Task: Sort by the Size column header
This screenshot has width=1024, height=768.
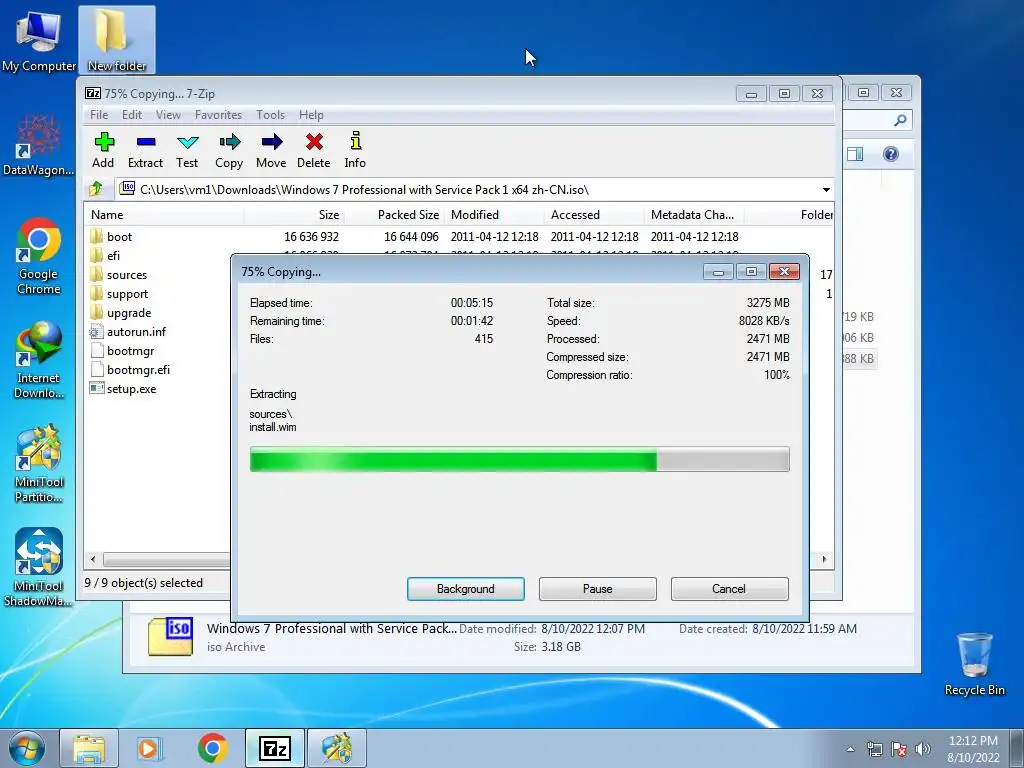Action: point(295,215)
